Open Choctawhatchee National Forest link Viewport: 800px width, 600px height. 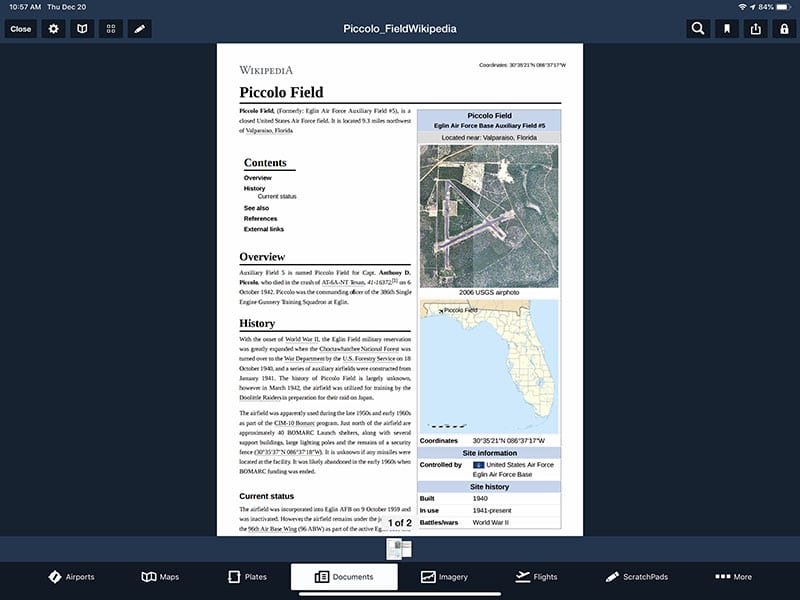tap(359, 349)
